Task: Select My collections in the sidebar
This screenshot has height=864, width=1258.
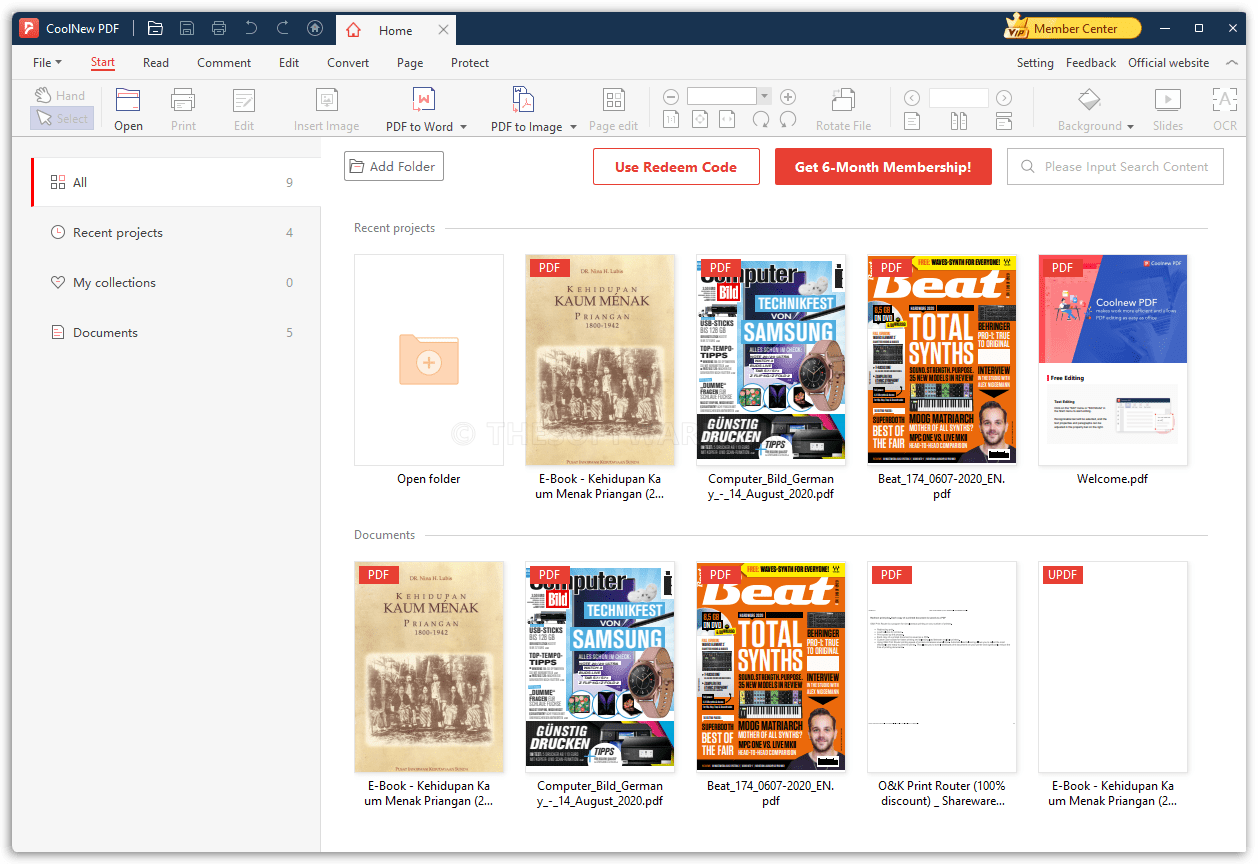Action: pos(176,282)
